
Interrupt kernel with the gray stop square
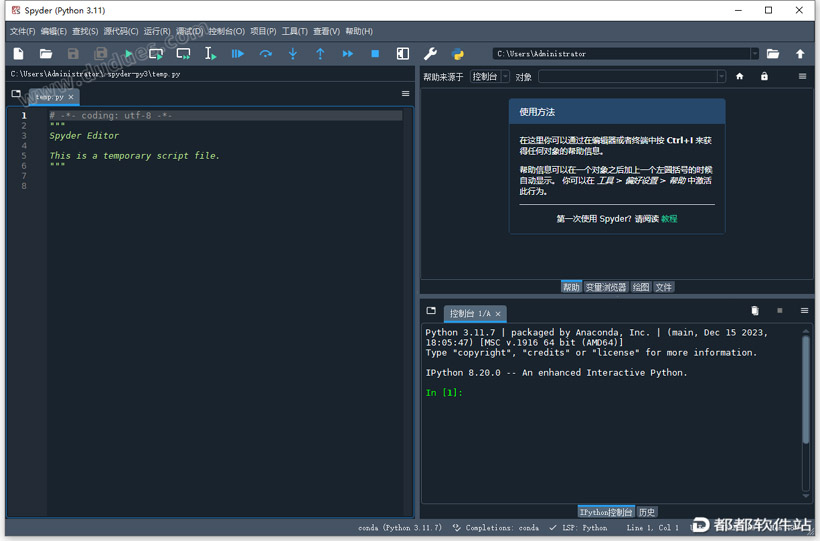(780, 311)
